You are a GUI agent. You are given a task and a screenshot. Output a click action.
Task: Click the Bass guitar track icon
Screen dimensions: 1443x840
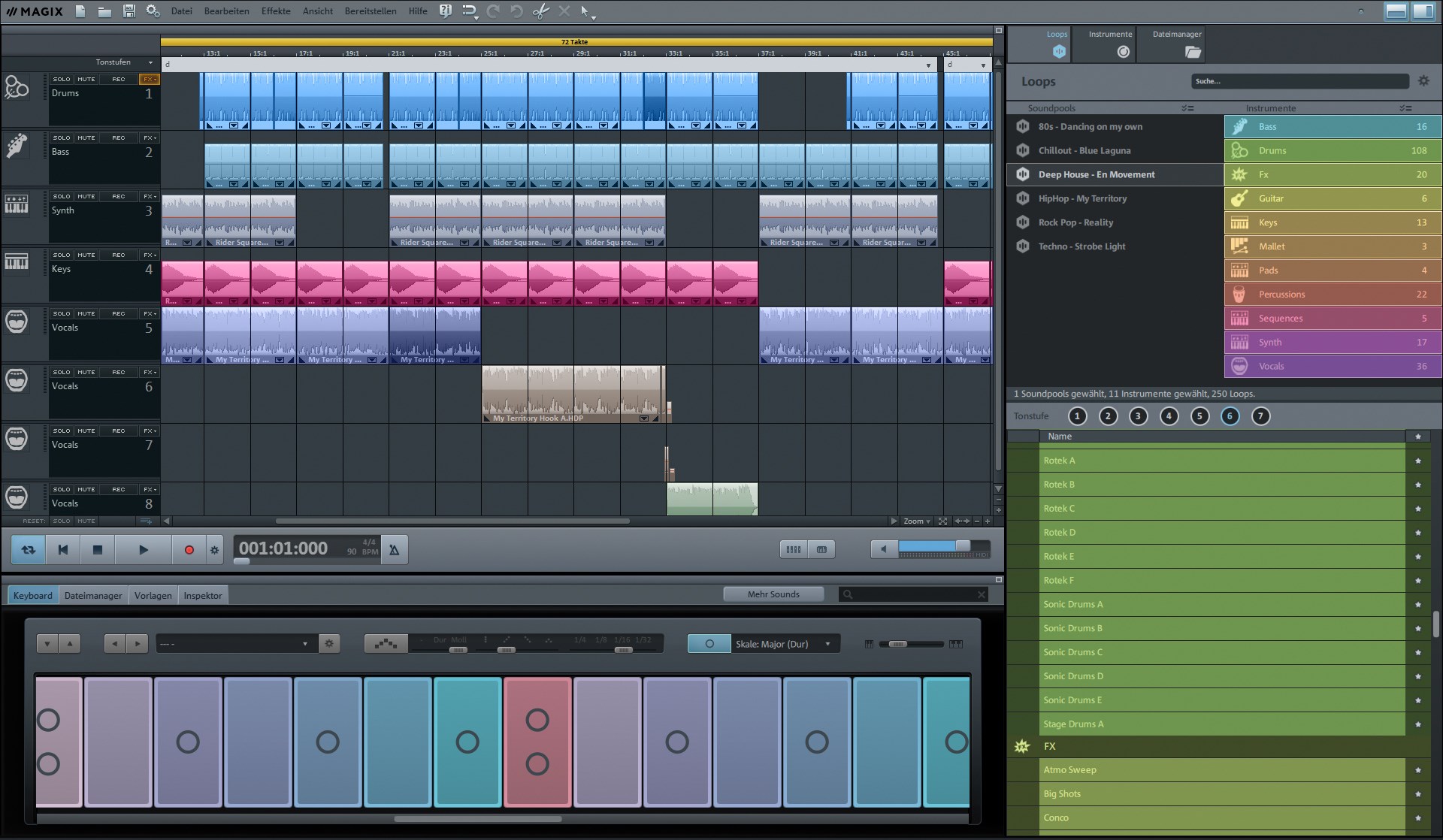17,146
